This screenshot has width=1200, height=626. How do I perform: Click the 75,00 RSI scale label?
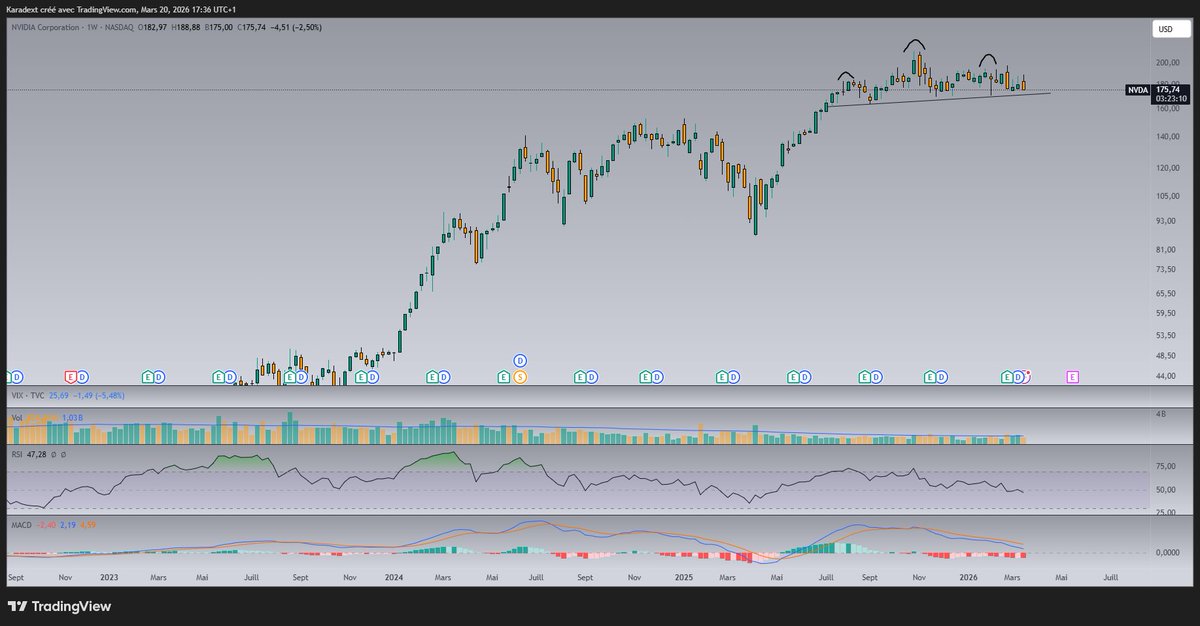(x=1164, y=466)
